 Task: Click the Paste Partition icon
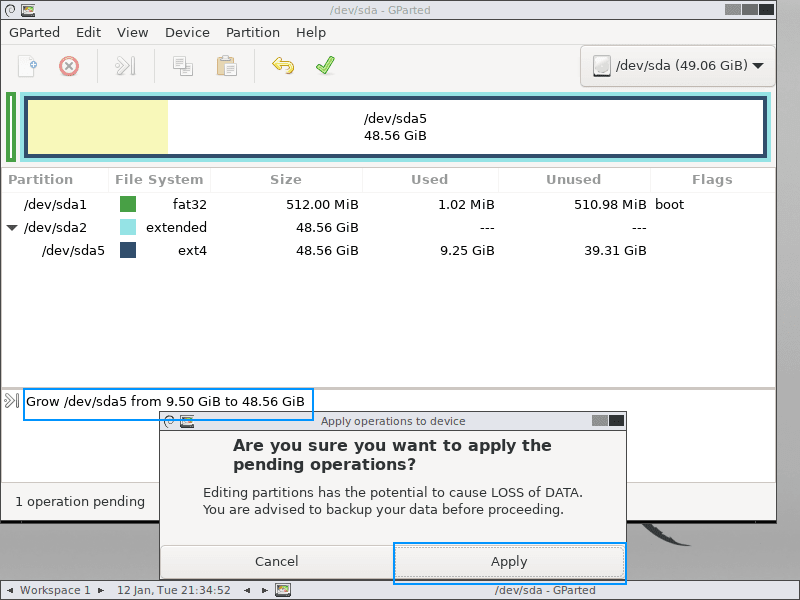point(225,66)
